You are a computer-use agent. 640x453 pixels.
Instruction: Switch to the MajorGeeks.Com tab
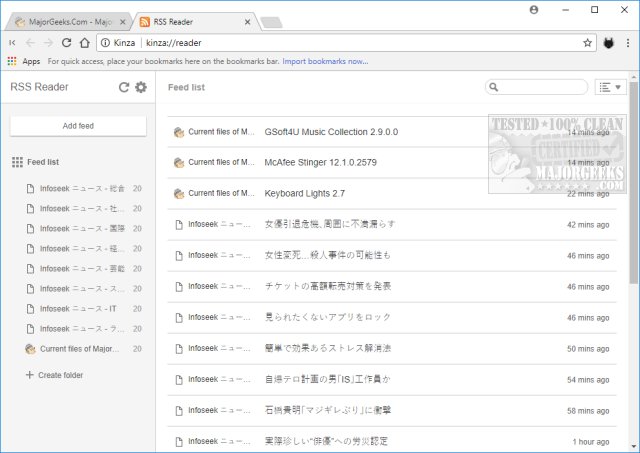tap(68, 21)
